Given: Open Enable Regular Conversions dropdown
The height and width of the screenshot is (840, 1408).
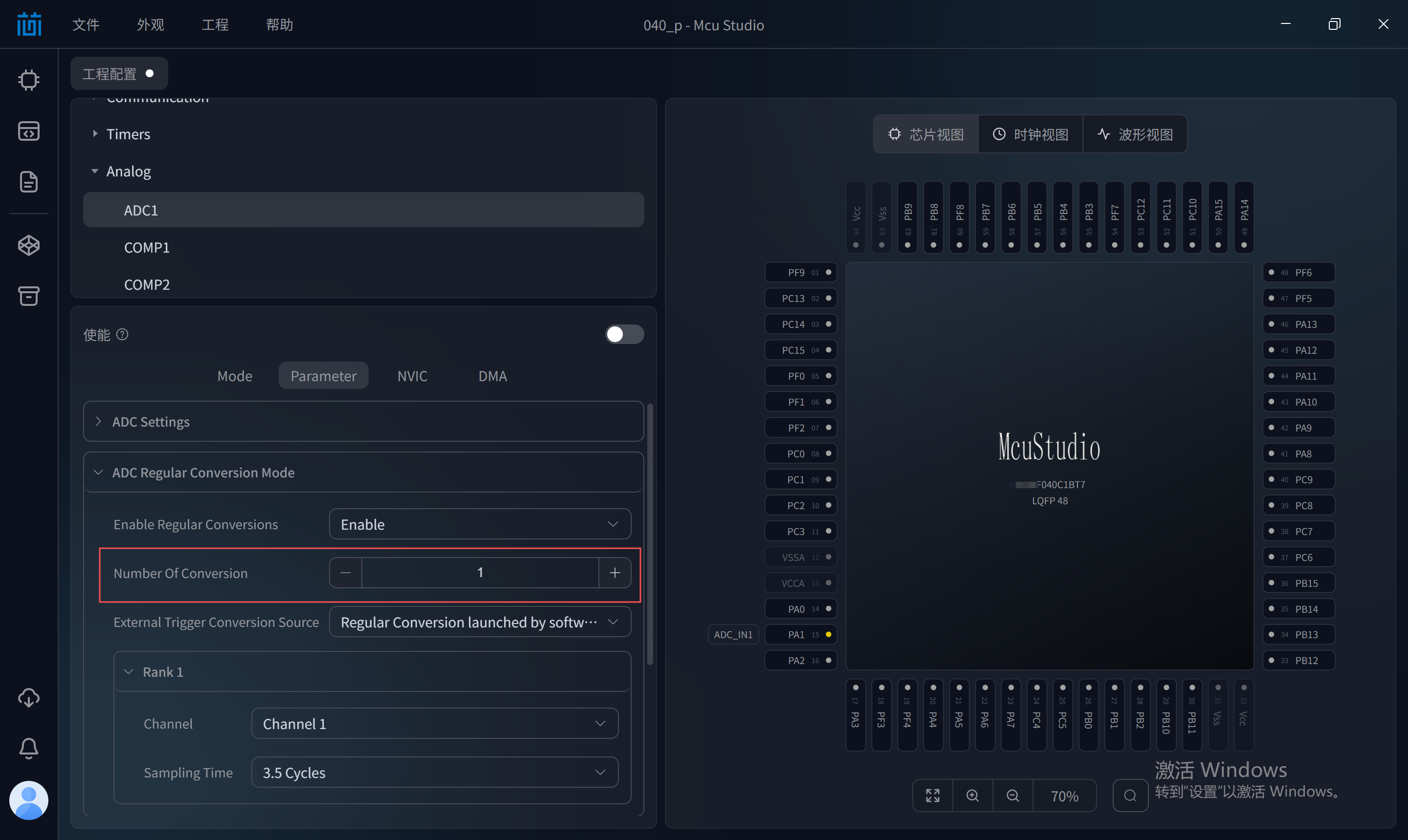Looking at the screenshot, I should (480, 524).
